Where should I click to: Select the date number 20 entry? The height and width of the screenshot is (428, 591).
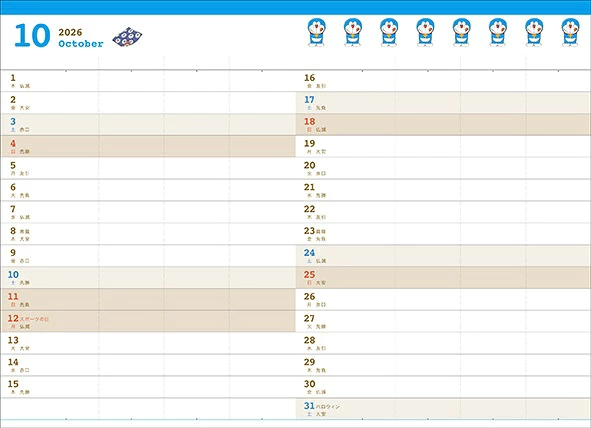[309, 165]
